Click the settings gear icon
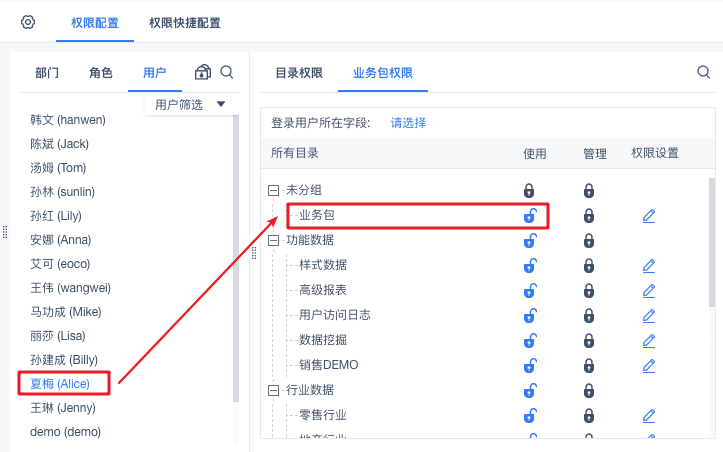Image resolution: width=723 pixels, height=452 pixels. coord(28,22)
